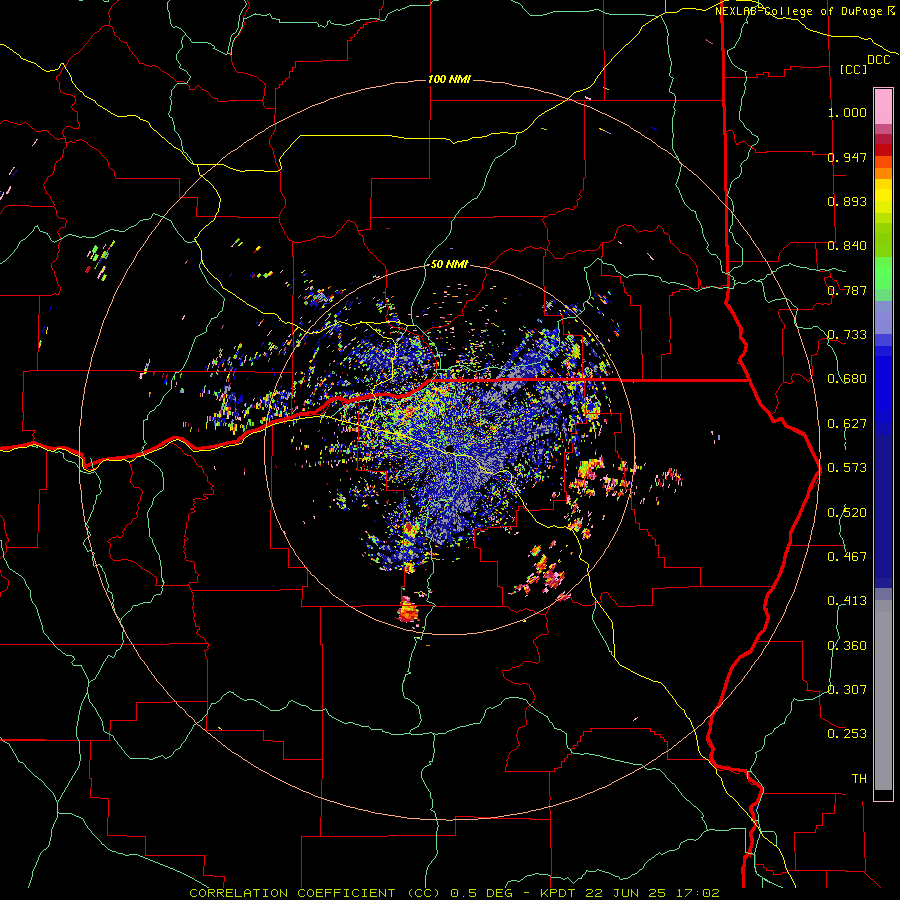Click the 0.840 legend value

tap(847, 246)
